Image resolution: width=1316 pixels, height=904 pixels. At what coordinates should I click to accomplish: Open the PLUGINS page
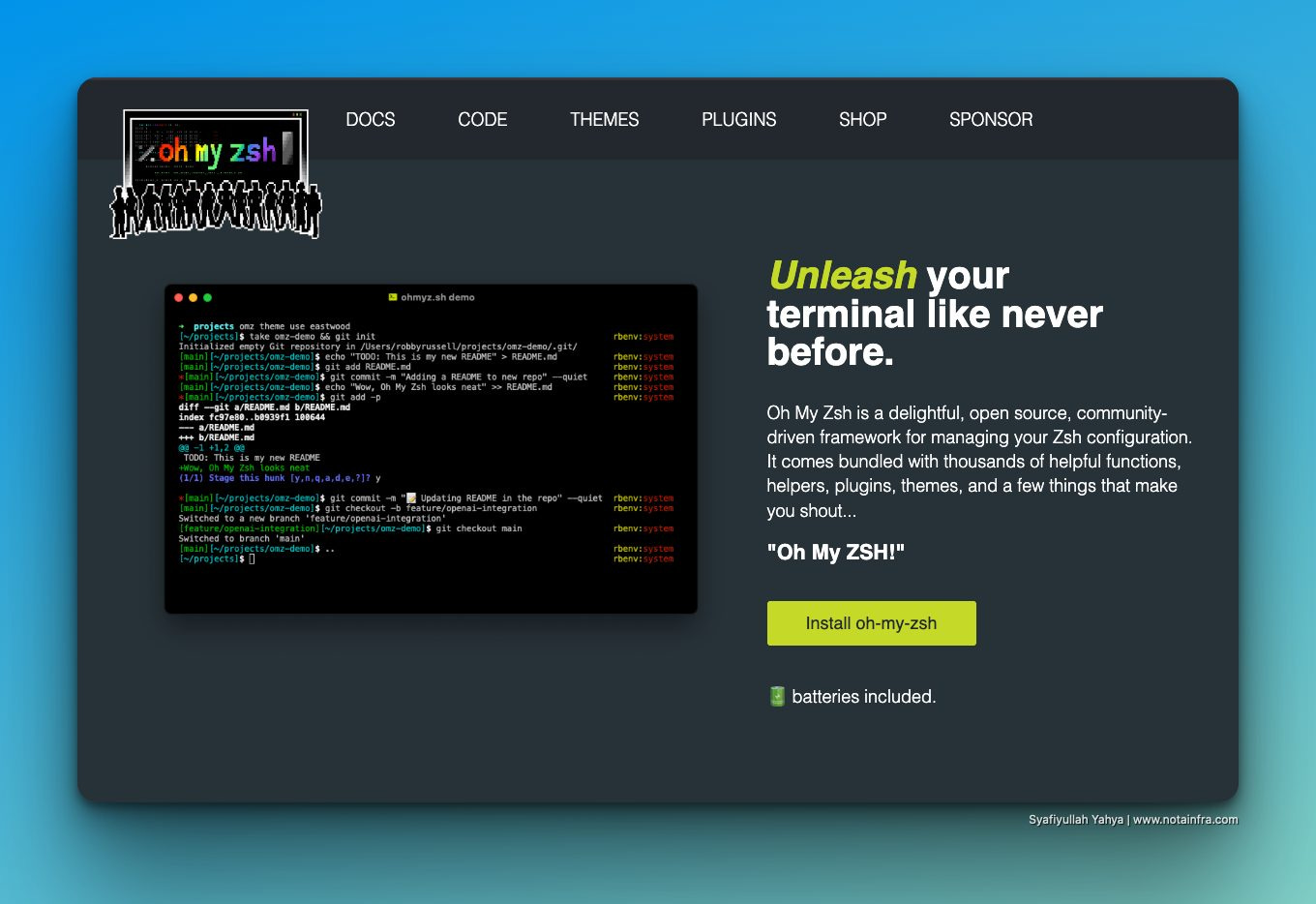point(738,119)
